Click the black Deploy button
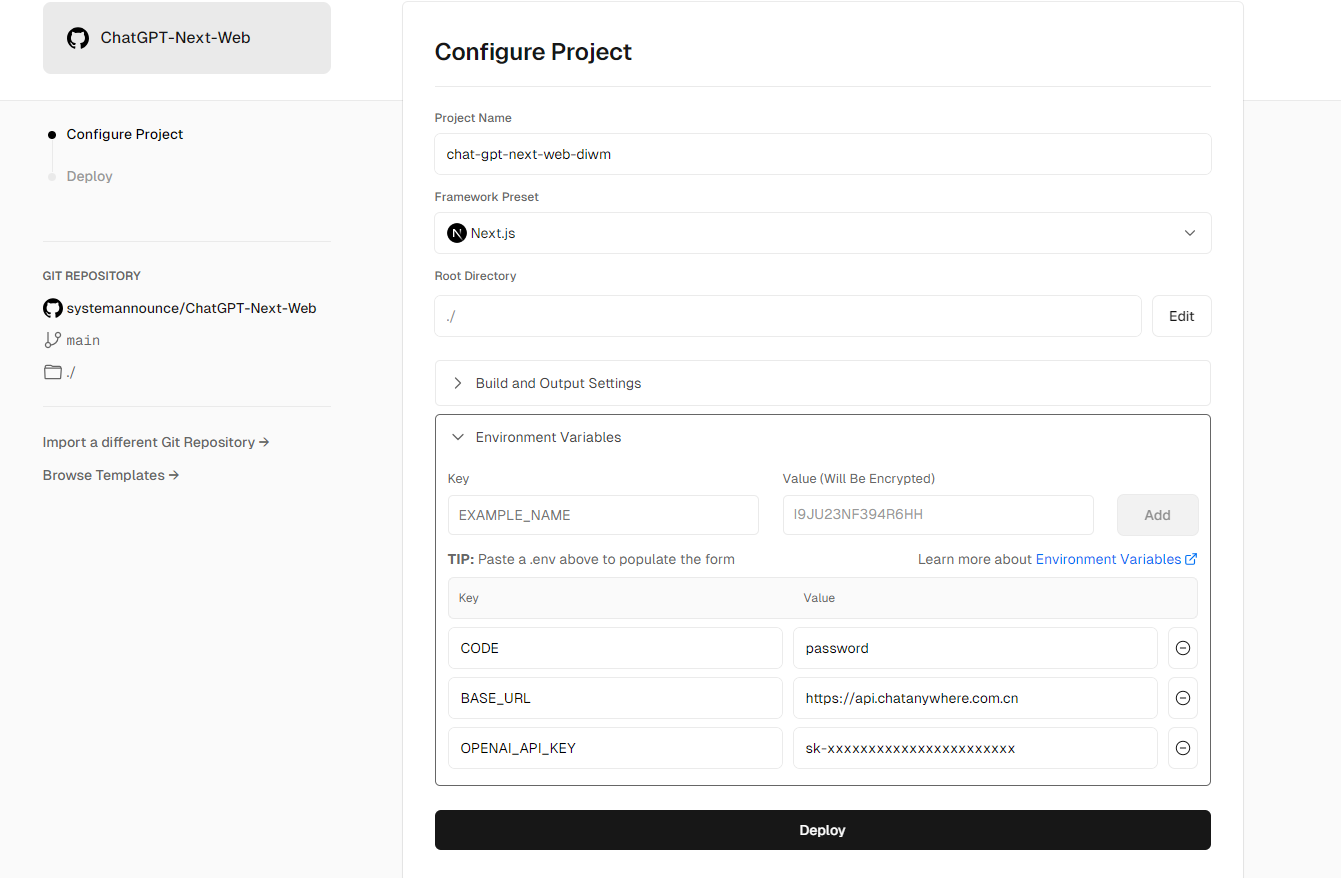 pyautogui.click(x=822, y=830)
